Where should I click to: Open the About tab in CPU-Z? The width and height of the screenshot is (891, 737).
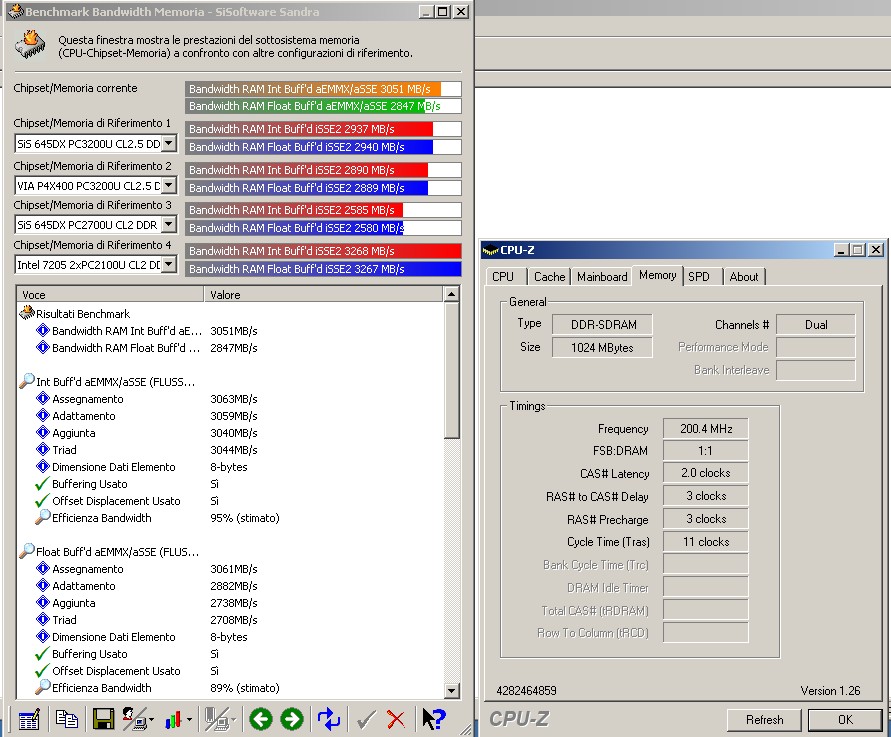[x=744, y=277]
